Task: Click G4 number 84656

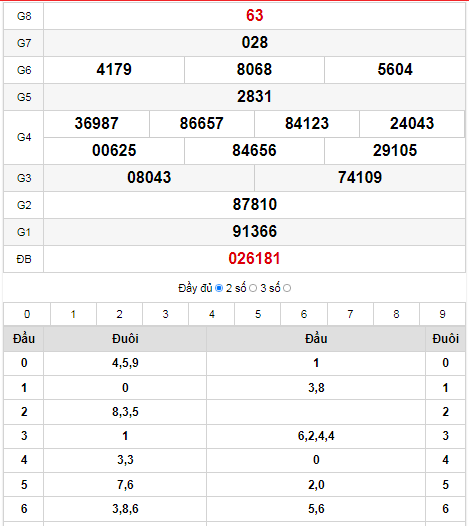Action: pos(254,151)
